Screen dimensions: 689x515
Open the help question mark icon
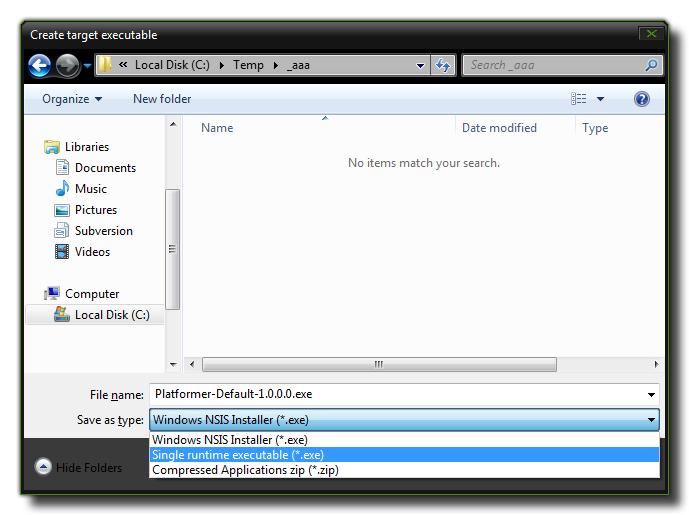pyautogui.click(x=642, y=99)
